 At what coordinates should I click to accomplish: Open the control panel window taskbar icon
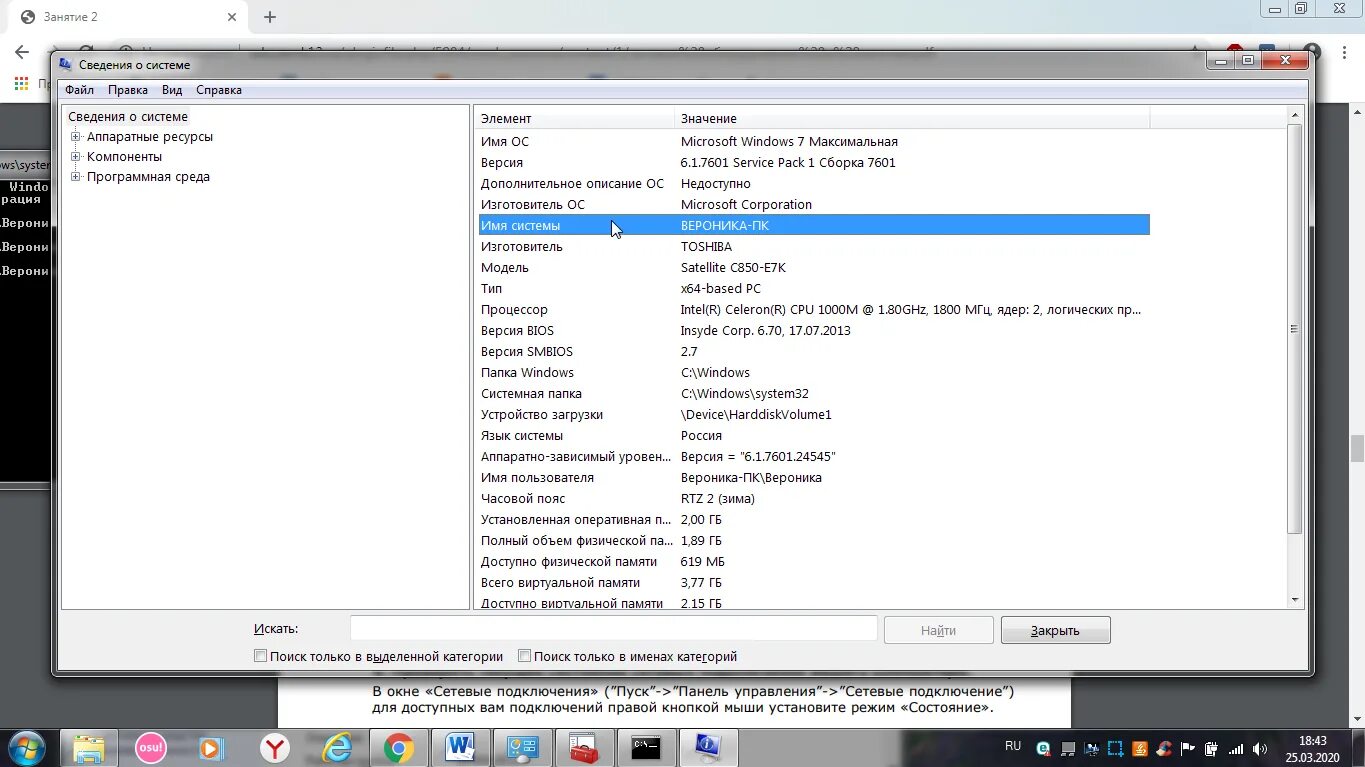pos(523,748)
